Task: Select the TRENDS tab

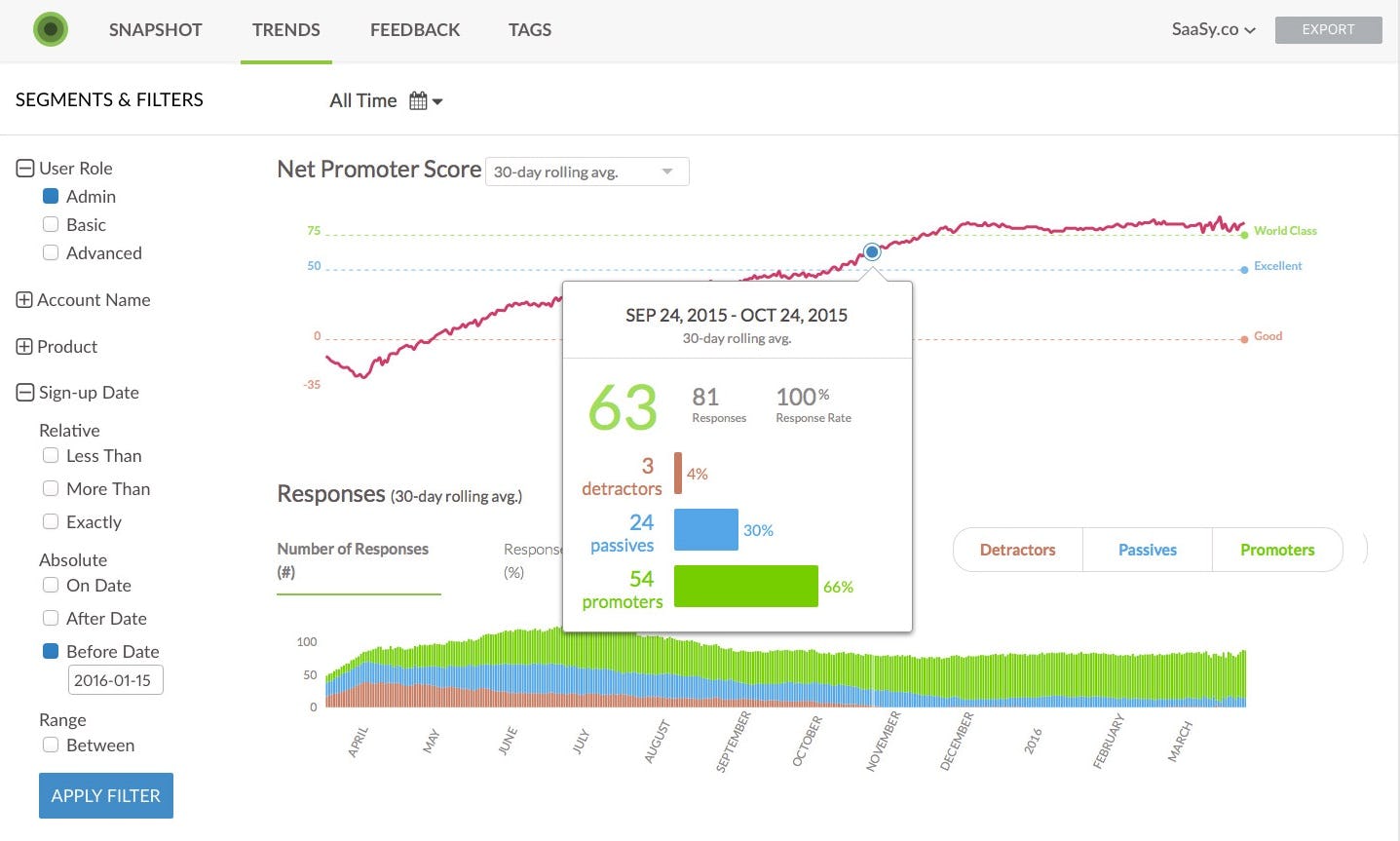Action: [x=286, y=29]
